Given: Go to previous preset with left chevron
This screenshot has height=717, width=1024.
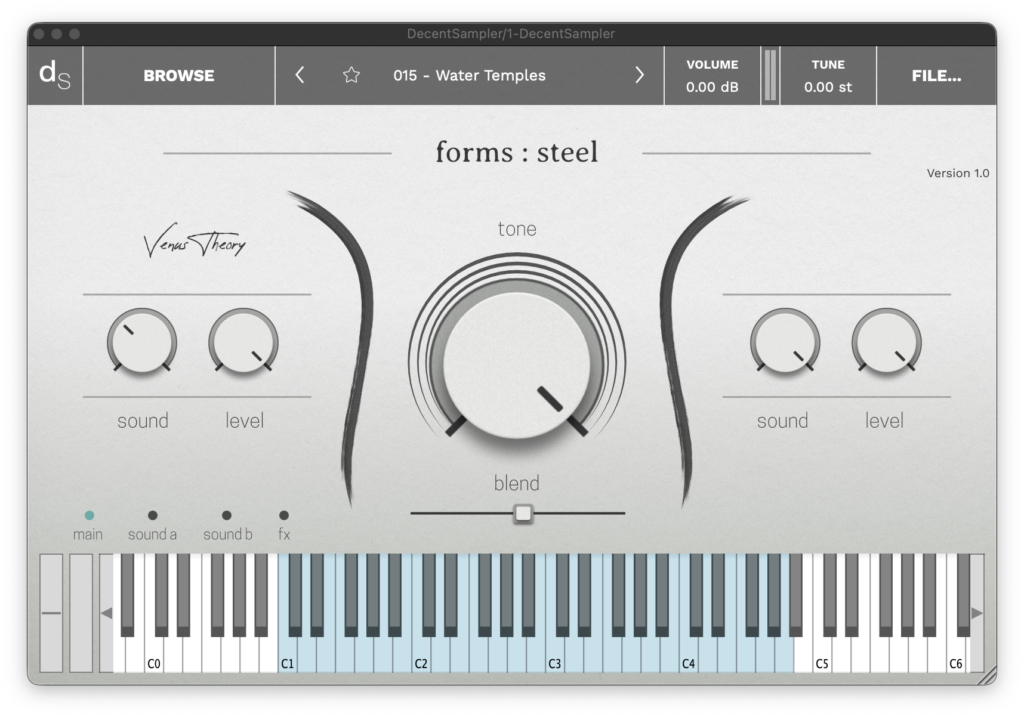Looking at the screenshot, I should [x=300, y=75].
